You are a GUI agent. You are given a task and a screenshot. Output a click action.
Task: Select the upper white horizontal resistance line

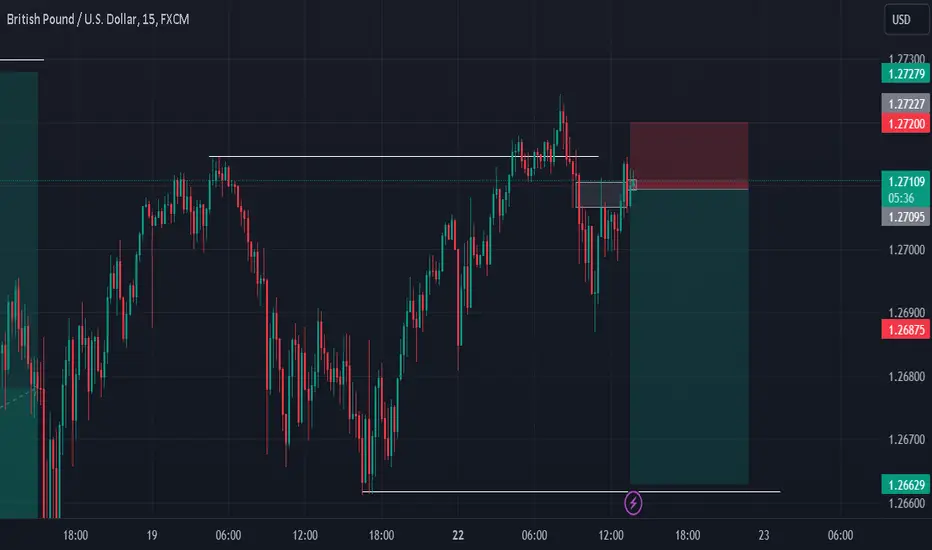(404, 156)
